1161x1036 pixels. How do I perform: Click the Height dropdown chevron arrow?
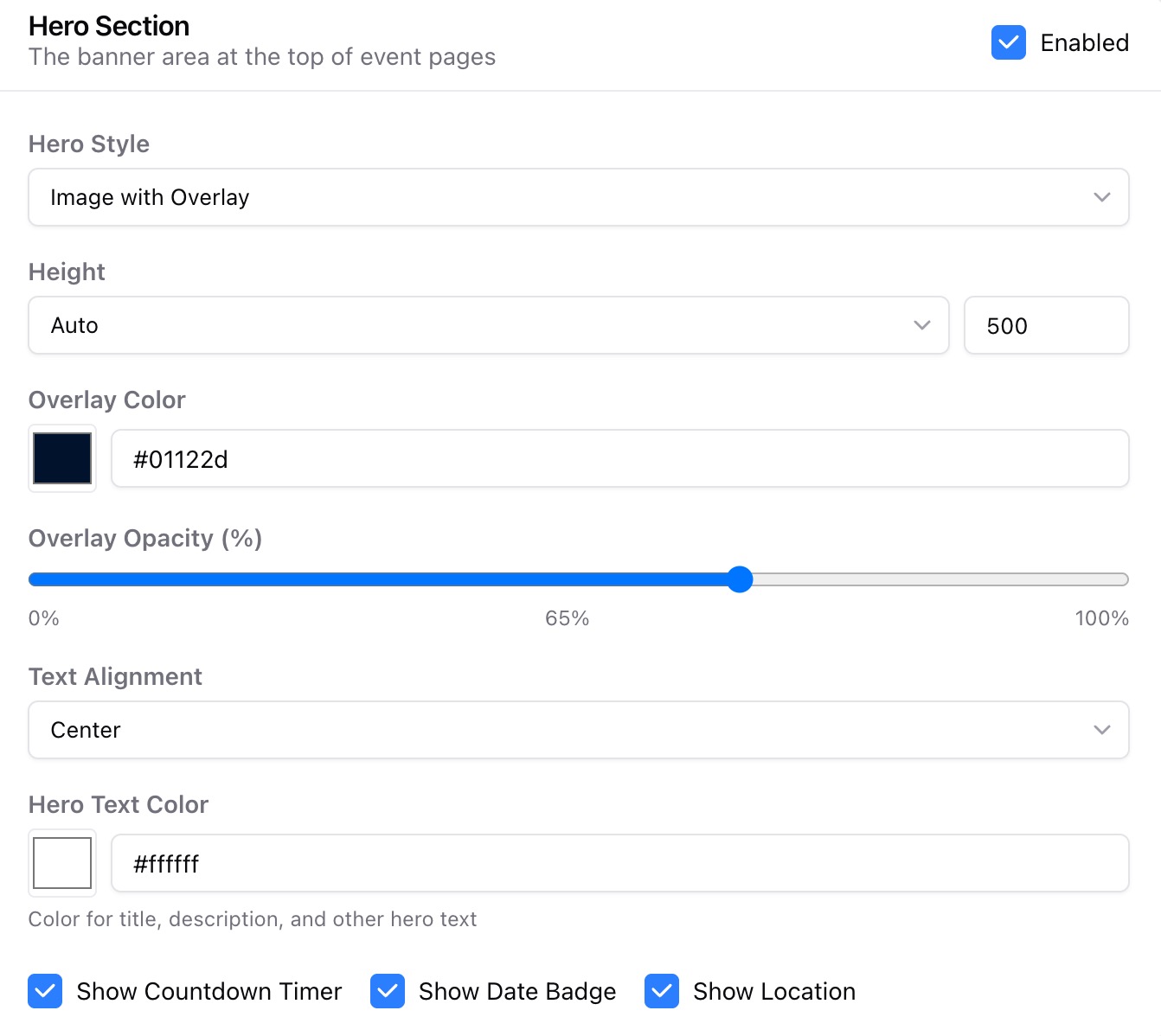920,325
